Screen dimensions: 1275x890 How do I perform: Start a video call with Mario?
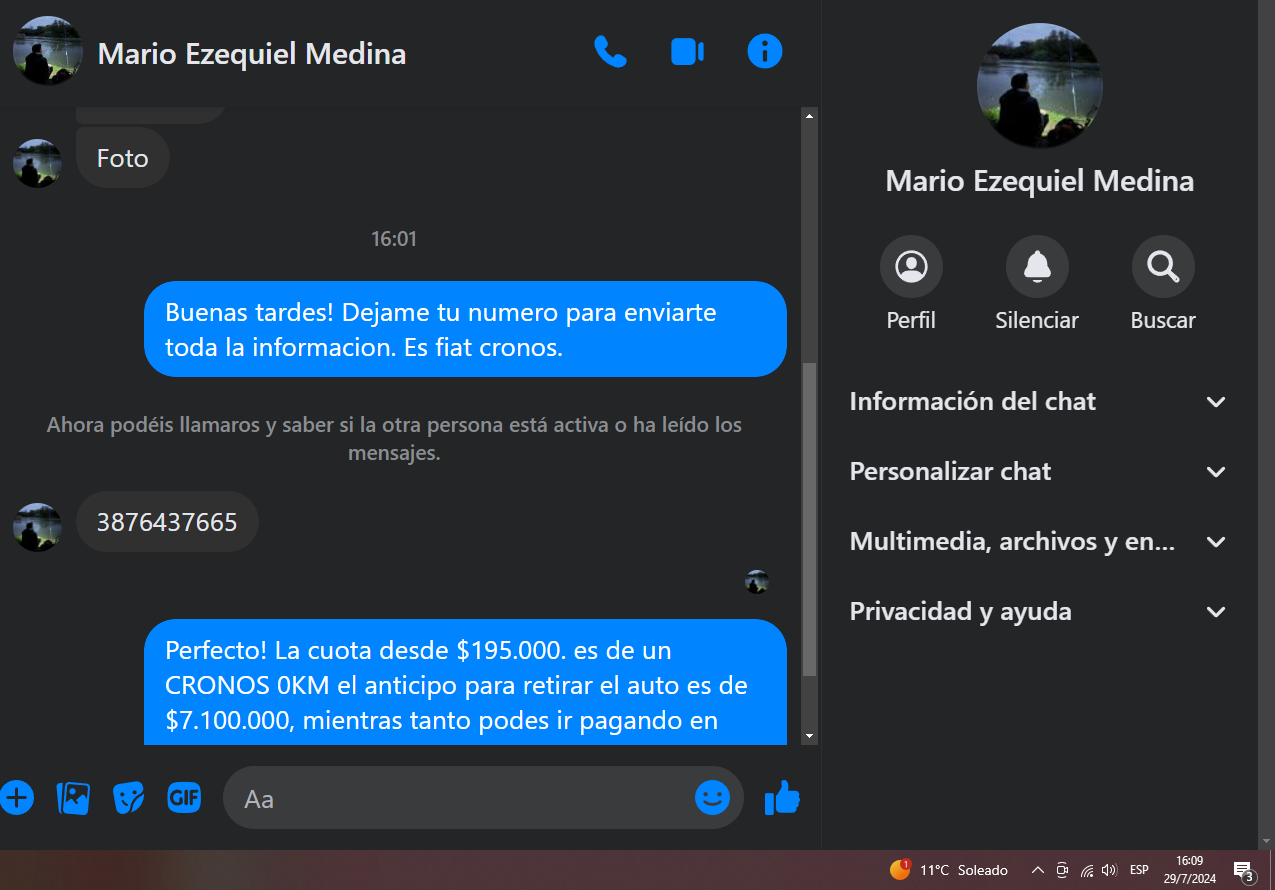coord(687,51)
